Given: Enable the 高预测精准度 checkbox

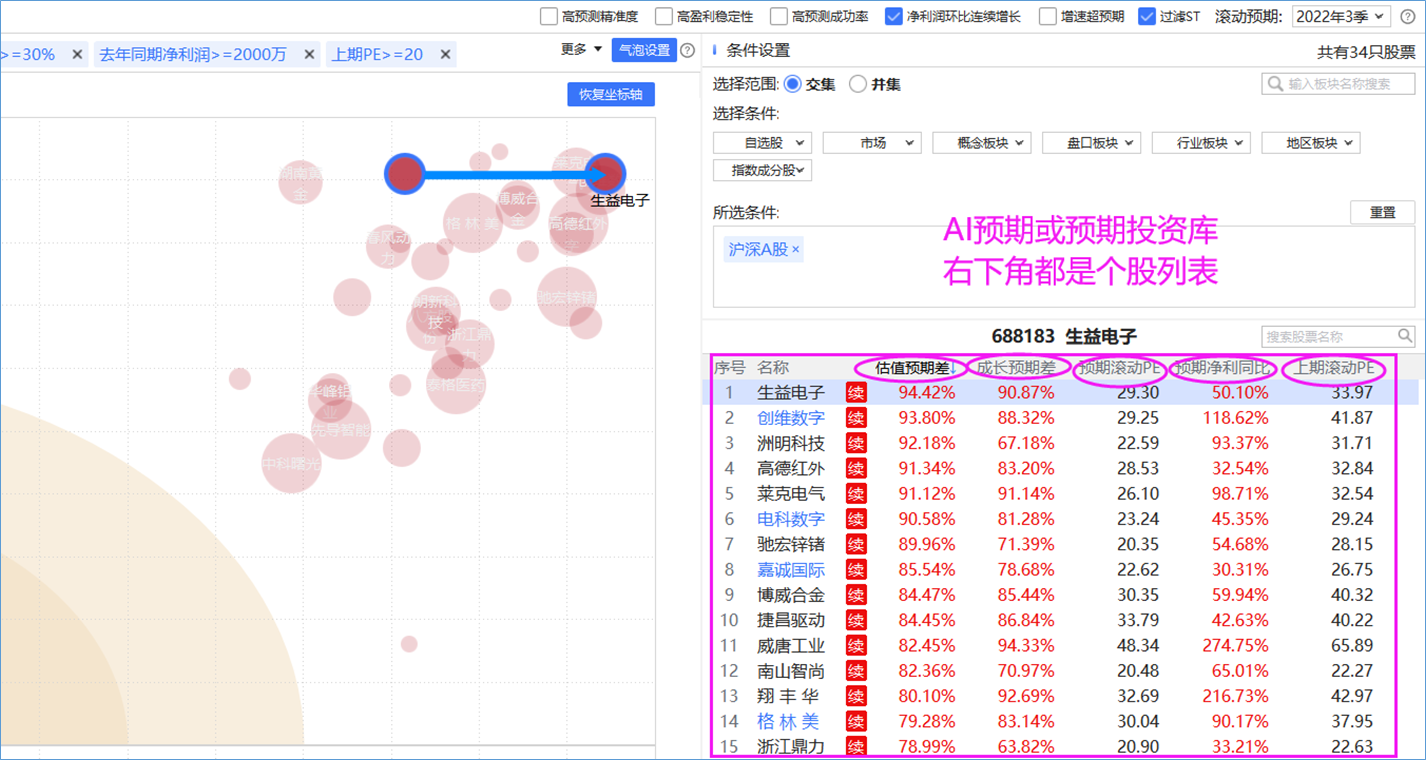Looking at the screenshot, I should (x=548, y=16).
